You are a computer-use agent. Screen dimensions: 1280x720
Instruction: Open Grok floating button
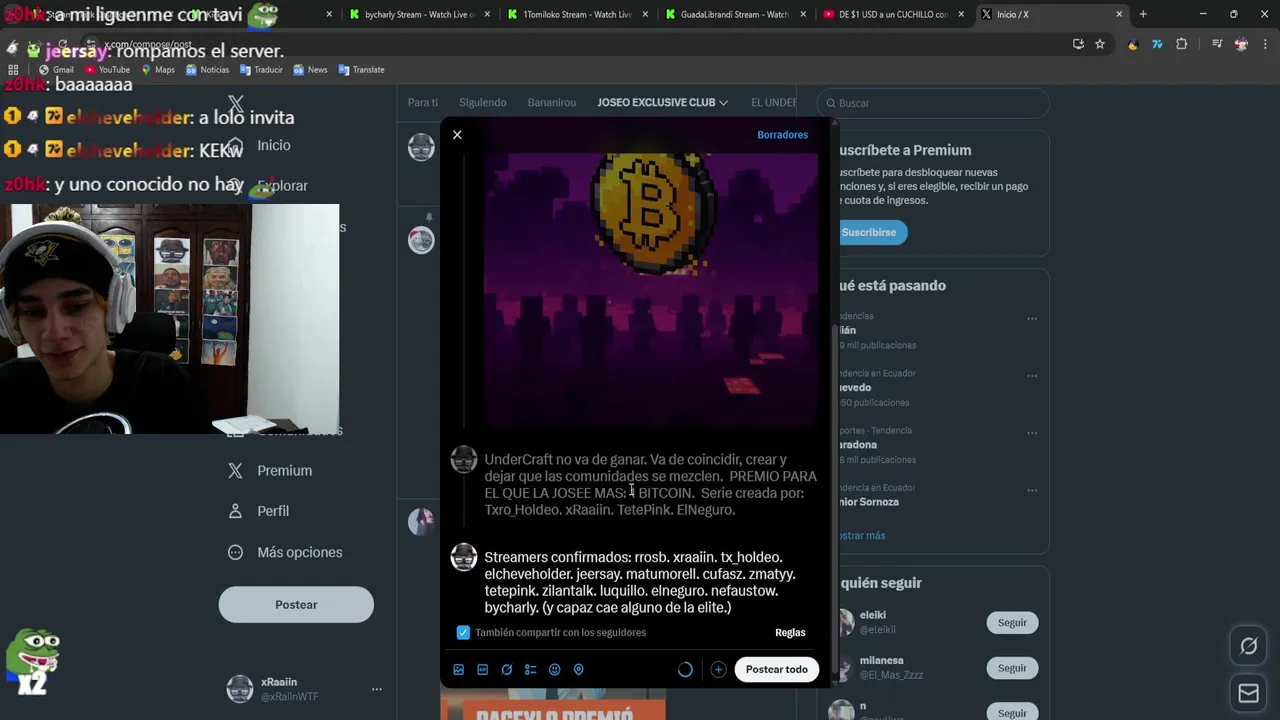click(1248, 646)
